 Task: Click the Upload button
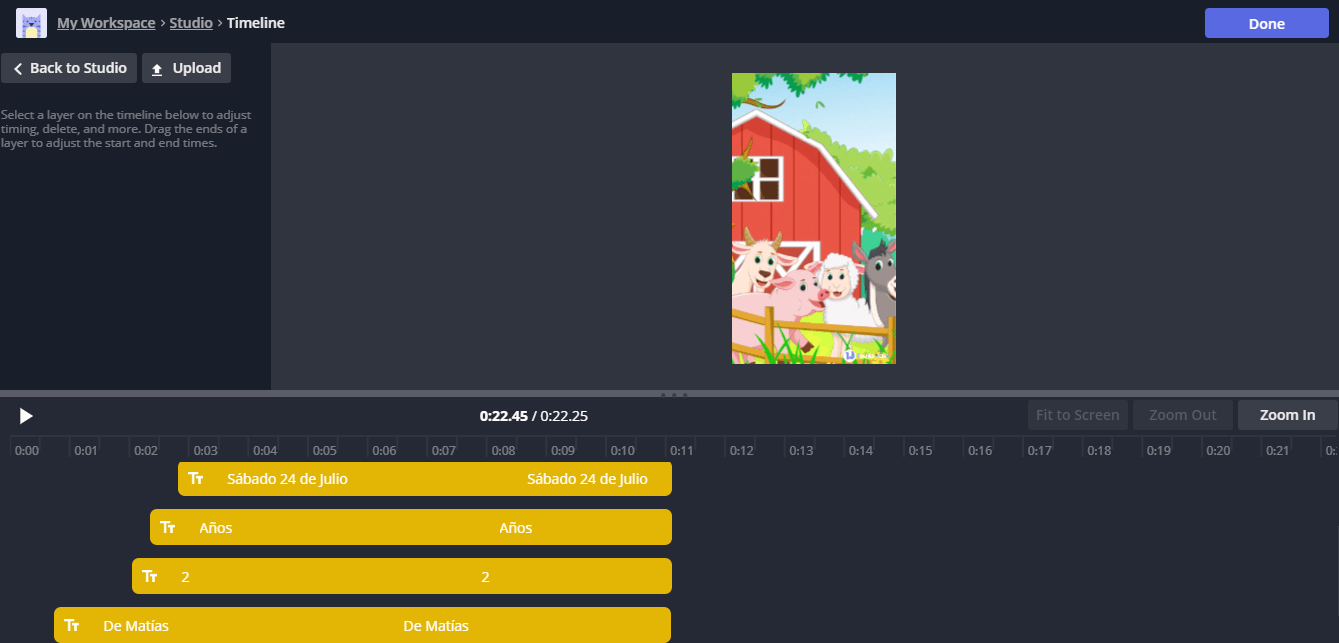tap(186, 68)
